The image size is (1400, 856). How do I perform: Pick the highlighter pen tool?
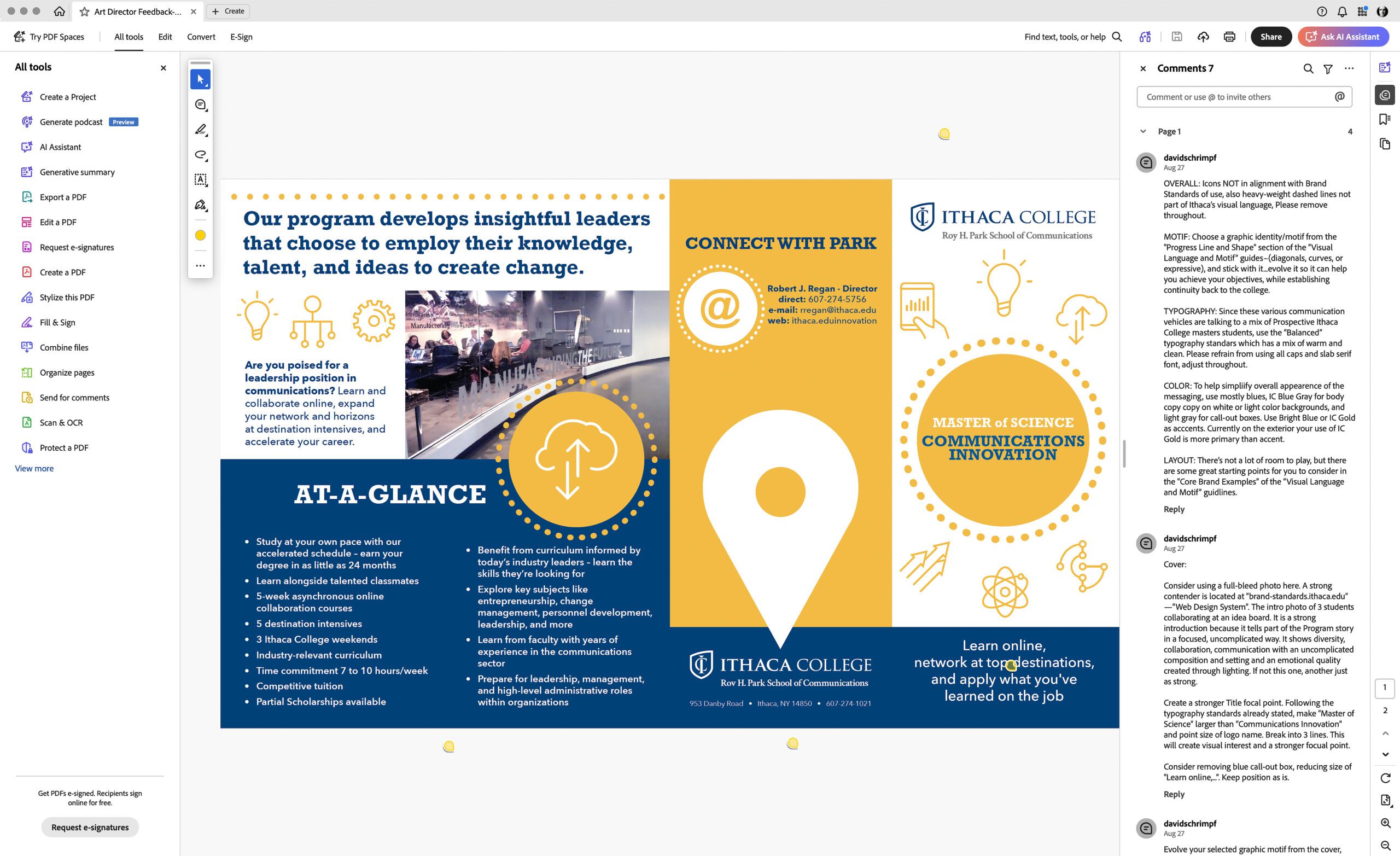[200, 130]
